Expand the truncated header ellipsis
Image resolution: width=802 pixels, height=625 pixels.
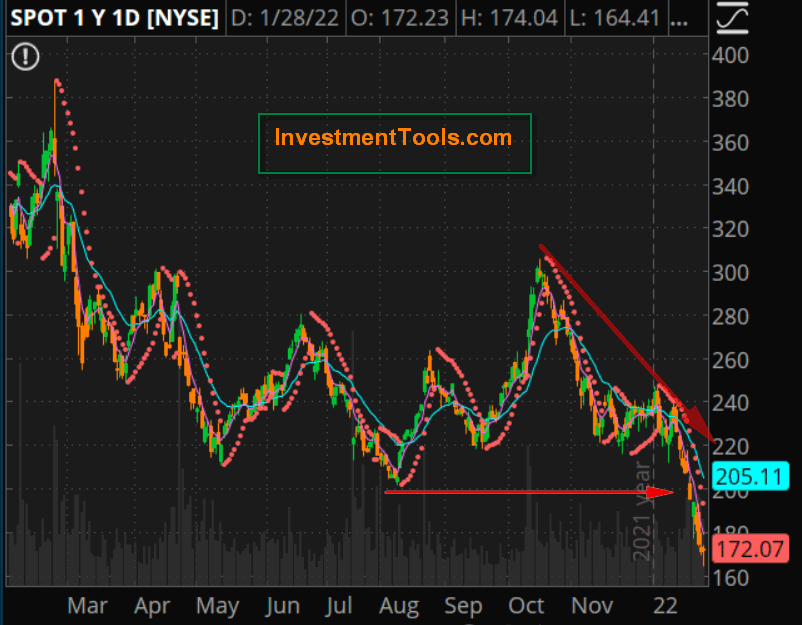pyautogui.click(x=679, y=21)
